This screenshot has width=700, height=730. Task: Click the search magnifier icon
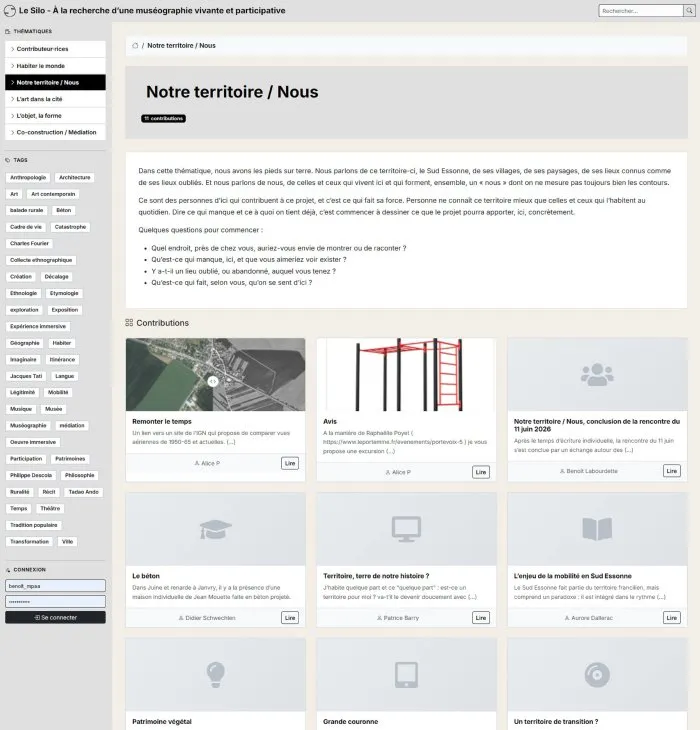(x=689, y=11)
